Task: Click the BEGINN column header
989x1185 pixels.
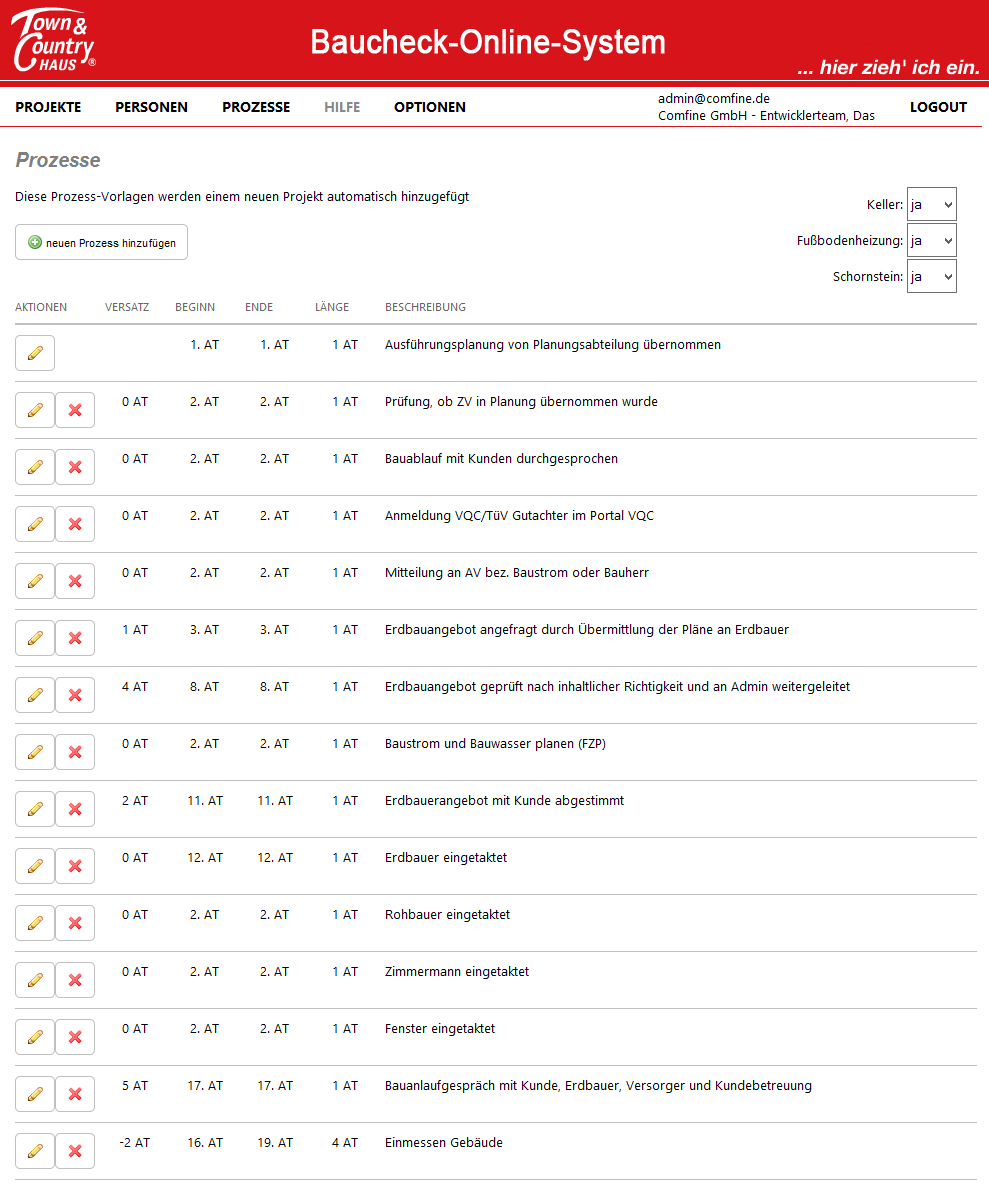Action: (195, 307)
